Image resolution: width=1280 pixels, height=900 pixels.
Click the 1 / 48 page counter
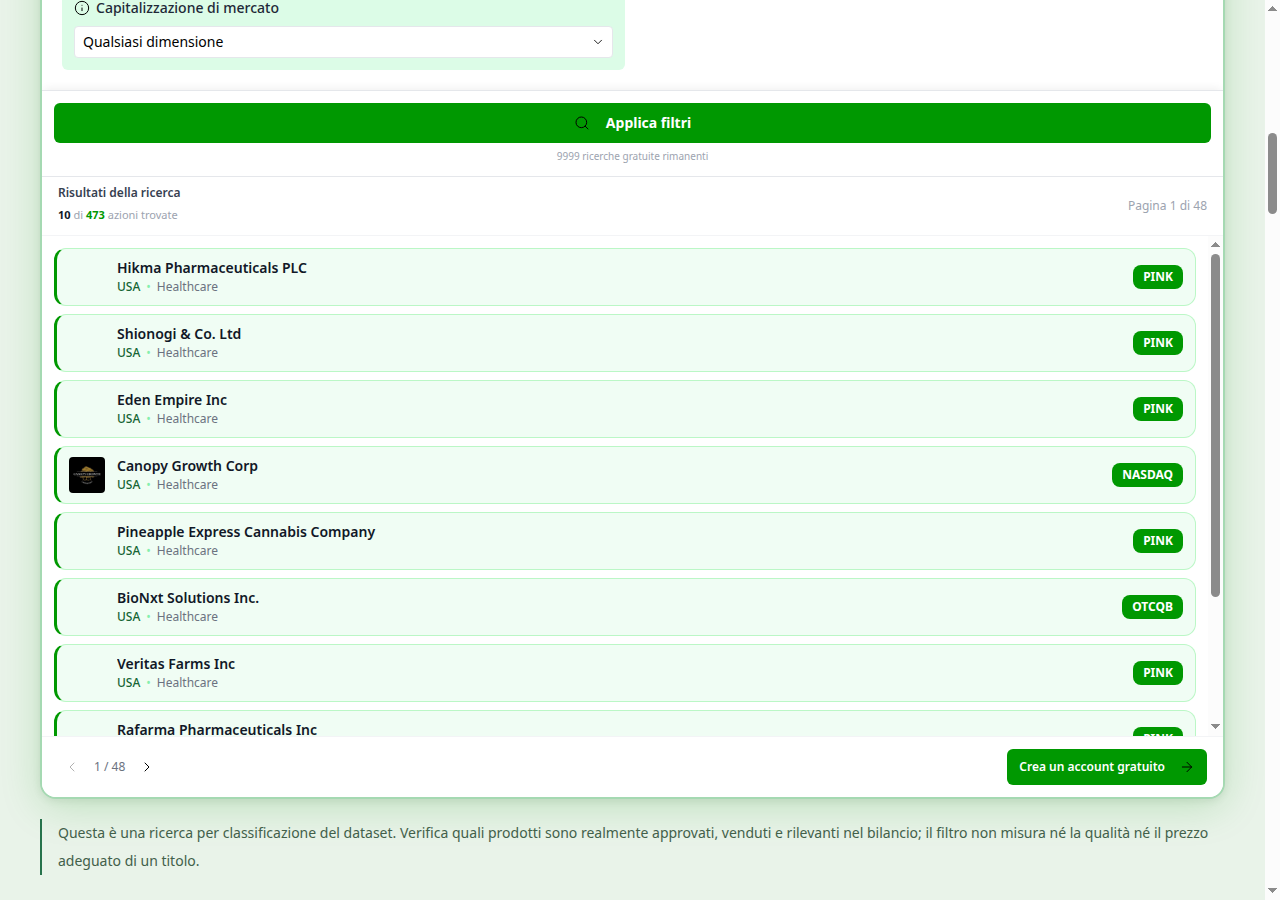point(110,767)
